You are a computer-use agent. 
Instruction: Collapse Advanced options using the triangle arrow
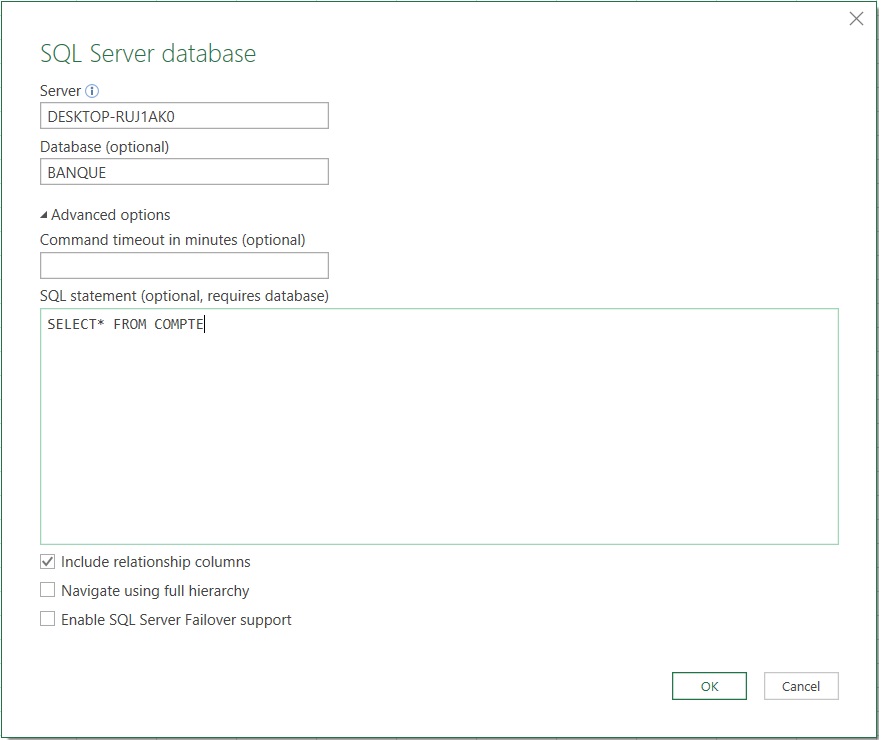(44, 215)
